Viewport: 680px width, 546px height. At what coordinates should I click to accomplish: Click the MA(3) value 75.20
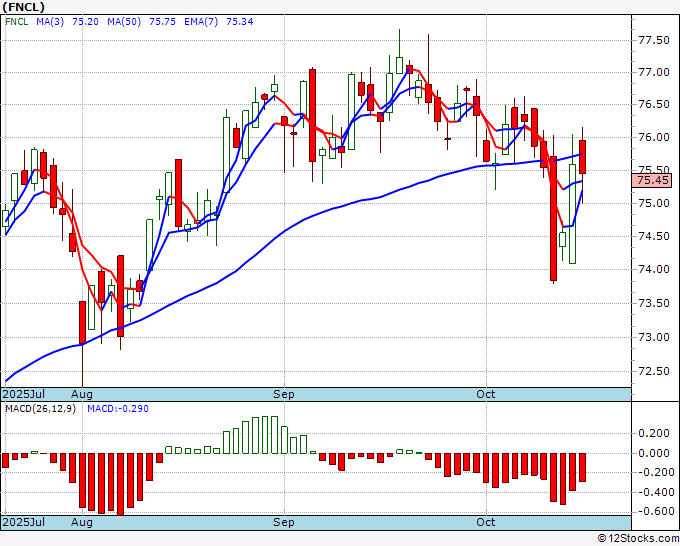point(85,22)
